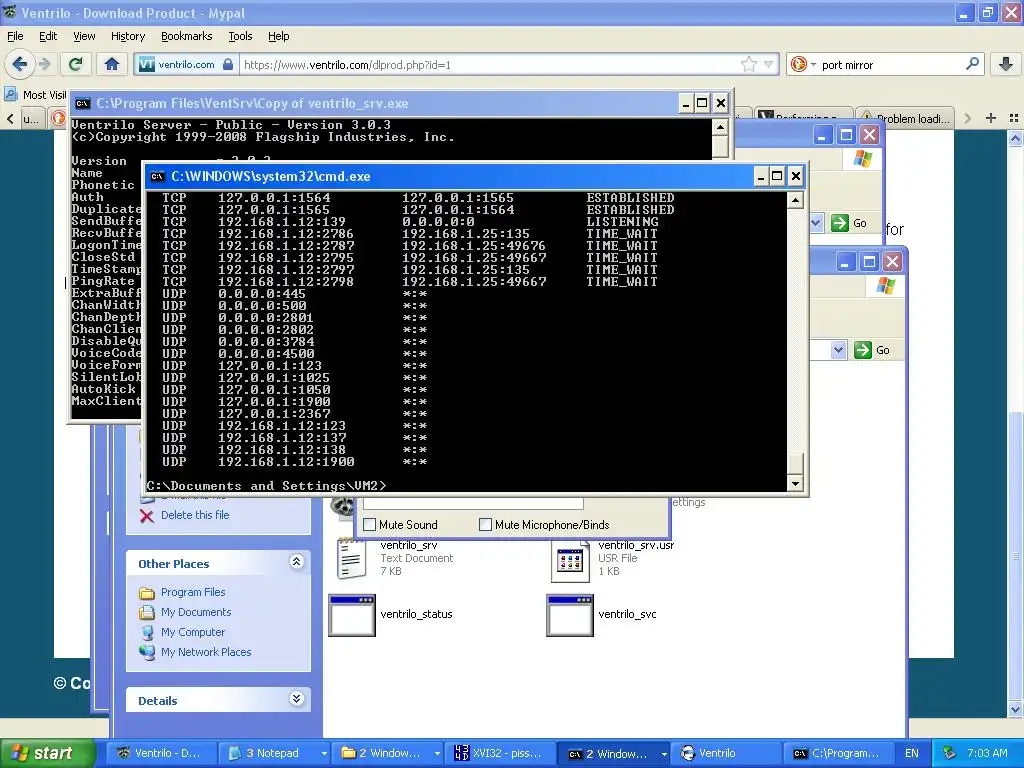
Task: Select the 'Problem loadi...' browser tab
Action: [905, 118]
